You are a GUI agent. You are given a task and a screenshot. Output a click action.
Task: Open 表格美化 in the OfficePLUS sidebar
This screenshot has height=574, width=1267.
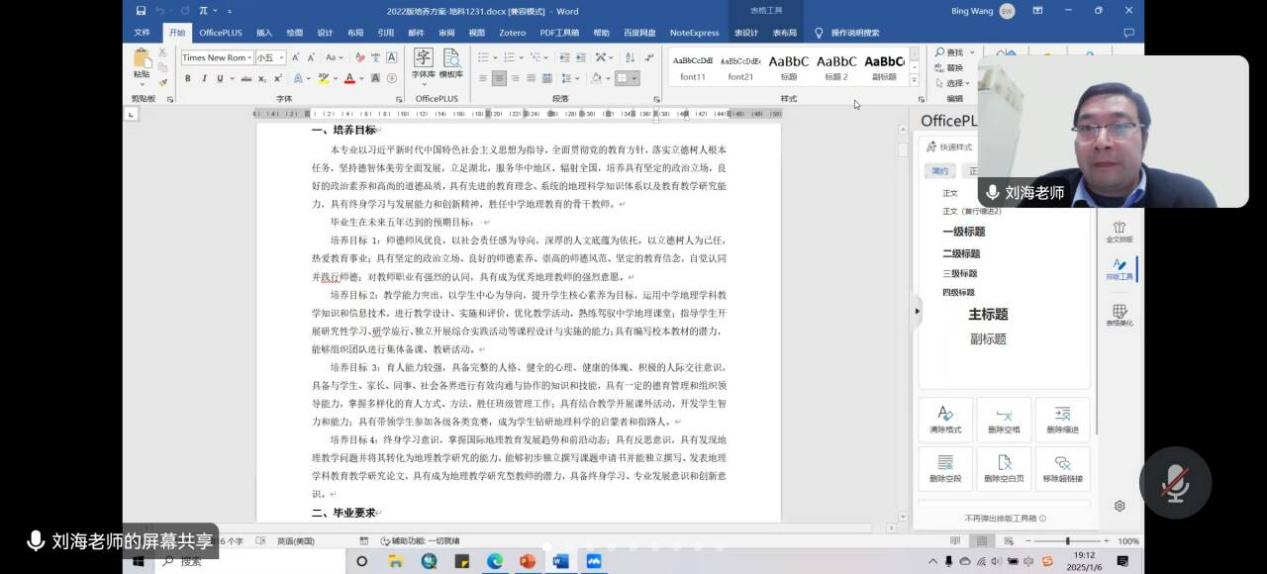tap(1119, 316)
